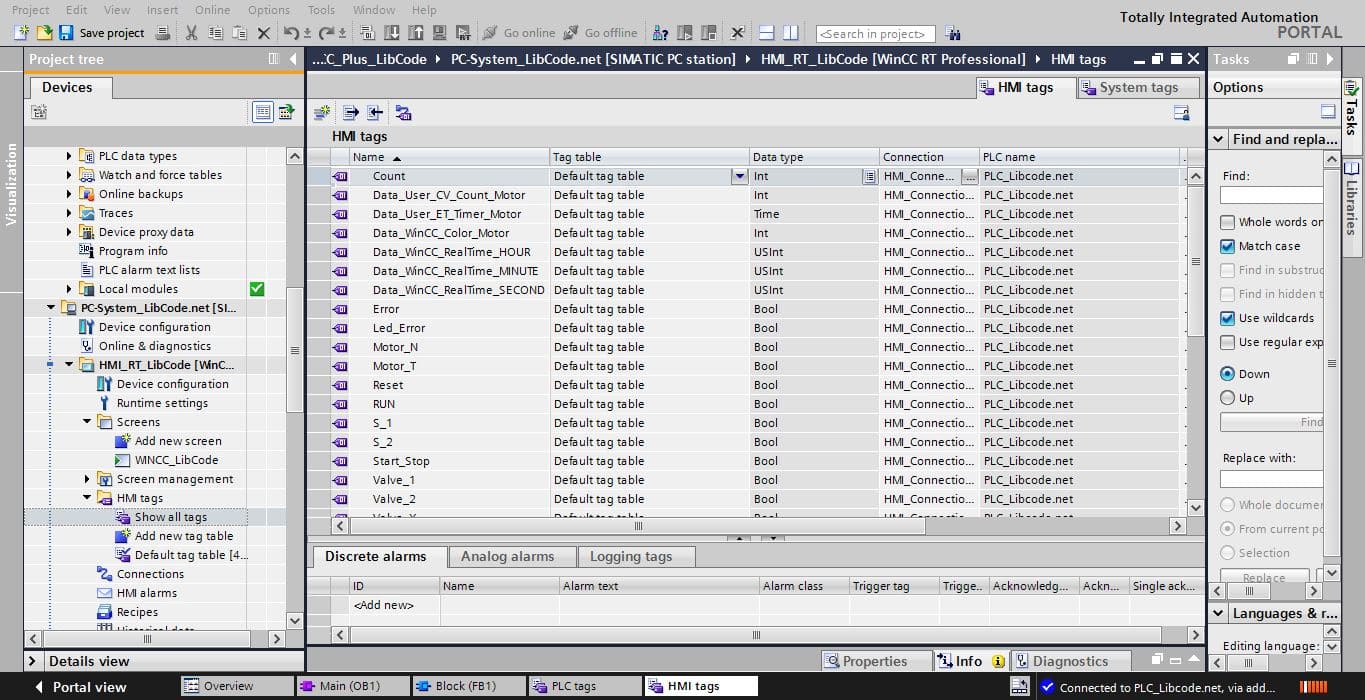1365x700 pixels.
Task: Switch to Portal view
Action: [x=80, y=687]
